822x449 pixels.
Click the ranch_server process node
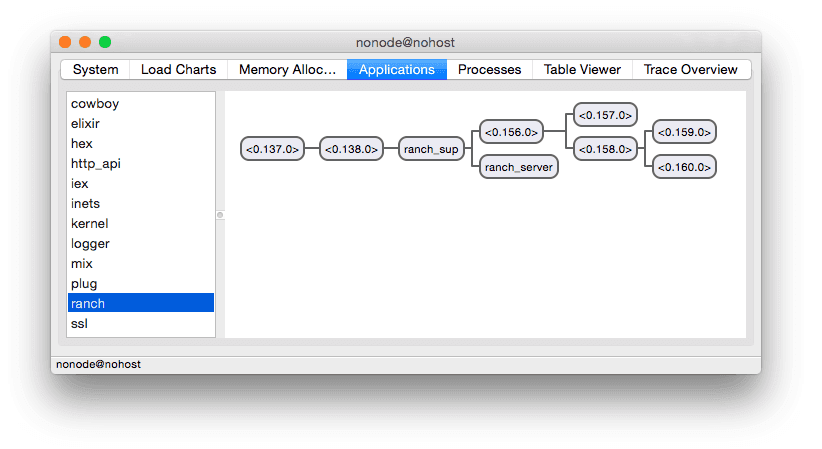[518, 167]
